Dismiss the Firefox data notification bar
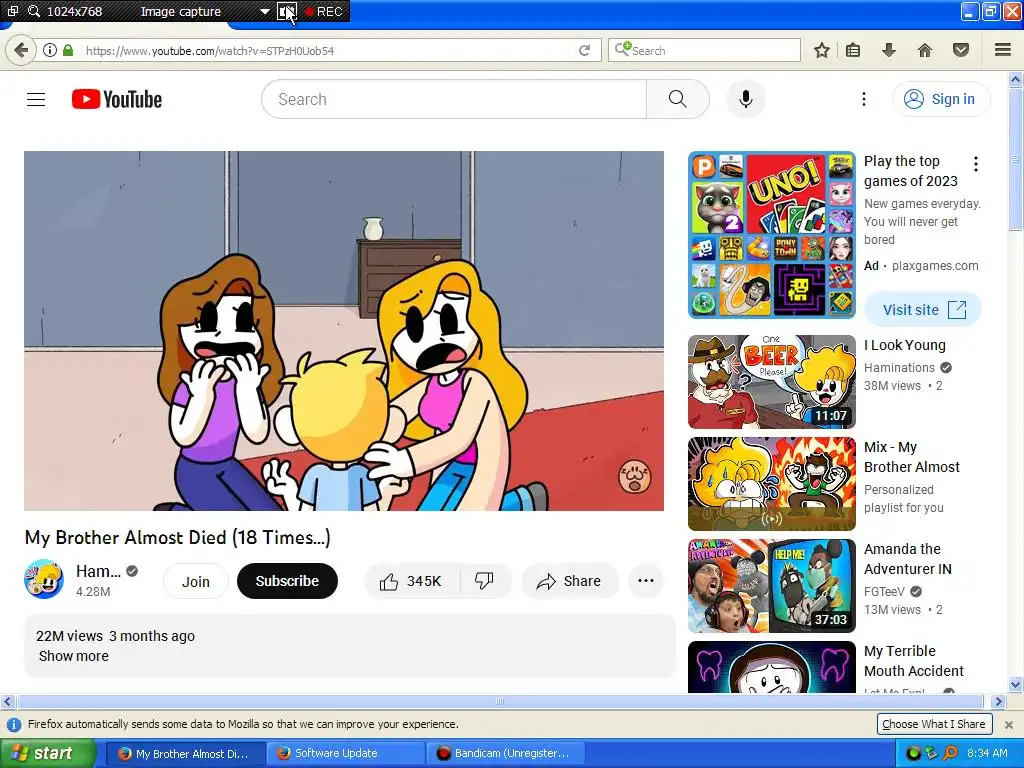This screenshot has width=1024, height=768. 1009,724
